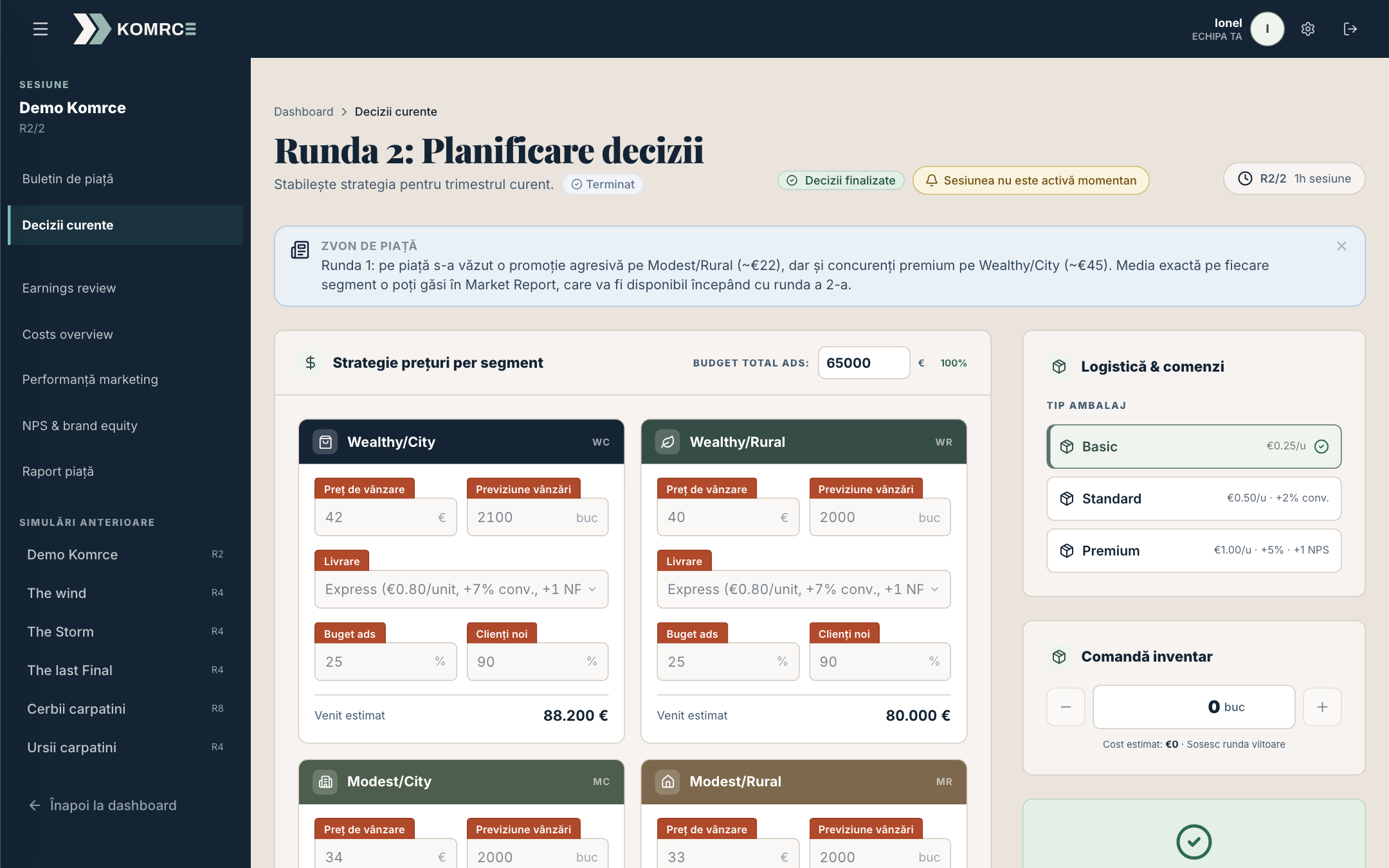This screenshot has width=1389, height=868.
Task: Open the Wealthy/City Livrare dropdown
Action: [x=461, y=589]
